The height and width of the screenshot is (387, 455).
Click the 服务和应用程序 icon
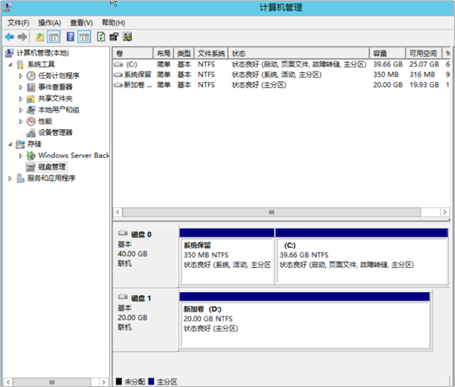20,178
